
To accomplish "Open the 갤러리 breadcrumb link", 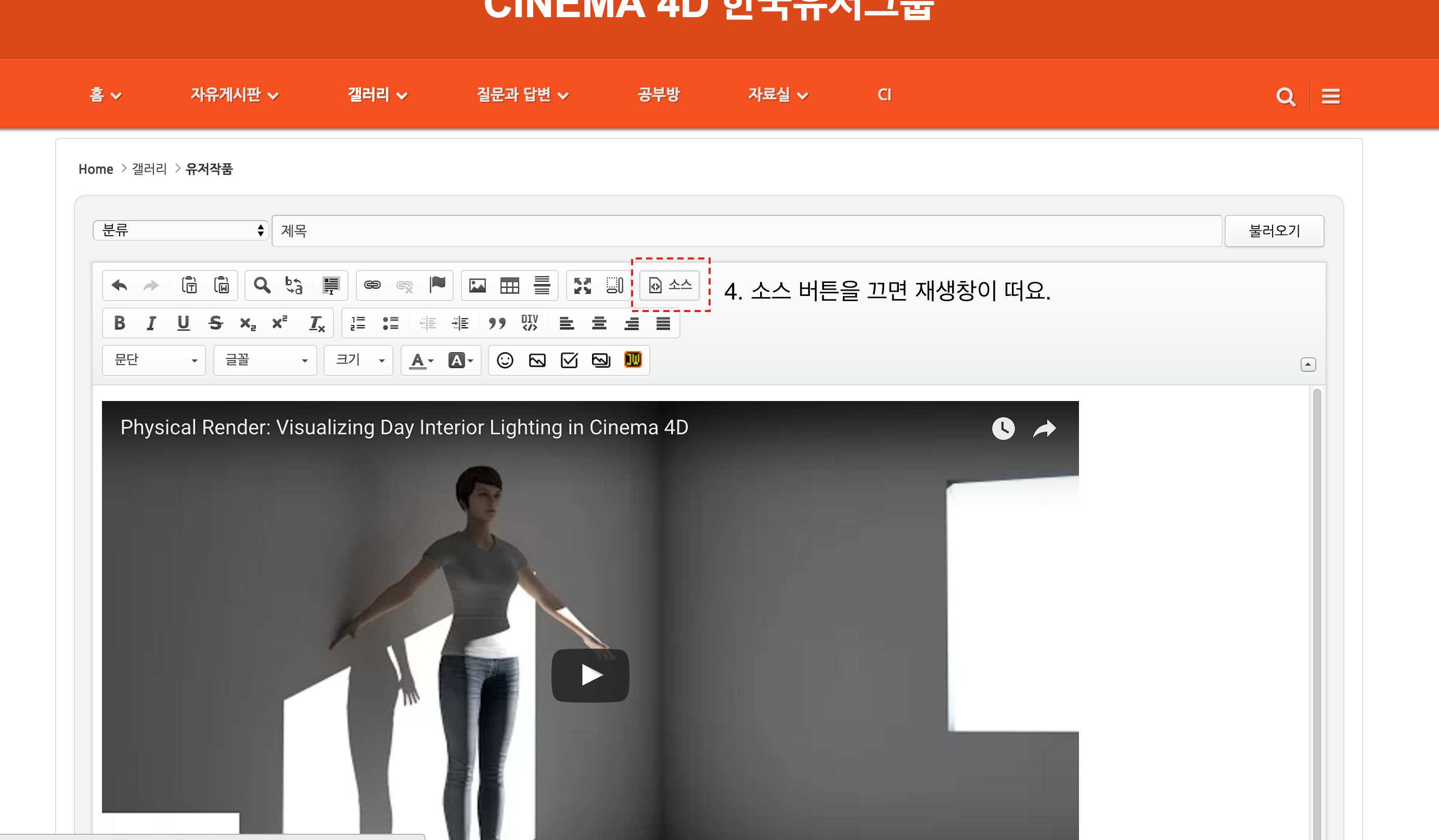I will (149, 169).
